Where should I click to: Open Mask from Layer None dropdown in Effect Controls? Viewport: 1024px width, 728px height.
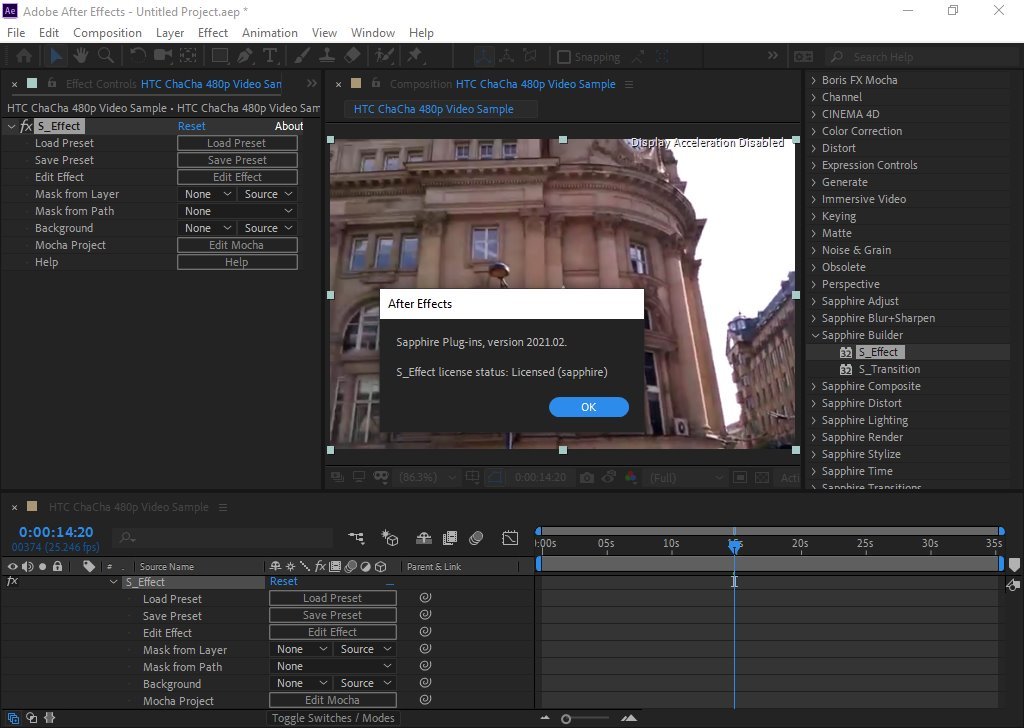[207, 194]
